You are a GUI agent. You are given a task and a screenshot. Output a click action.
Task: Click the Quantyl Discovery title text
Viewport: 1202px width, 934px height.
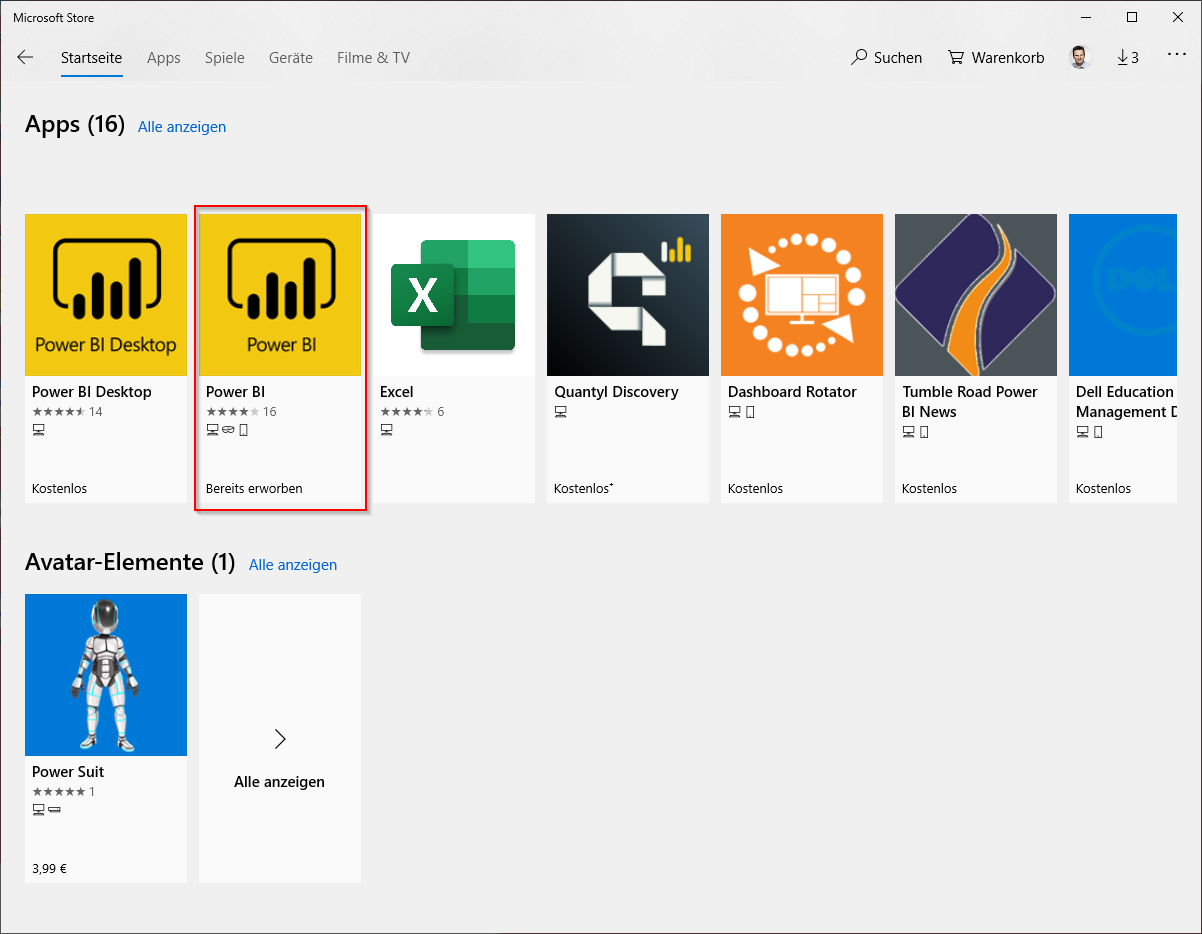[x=616, y=392]
